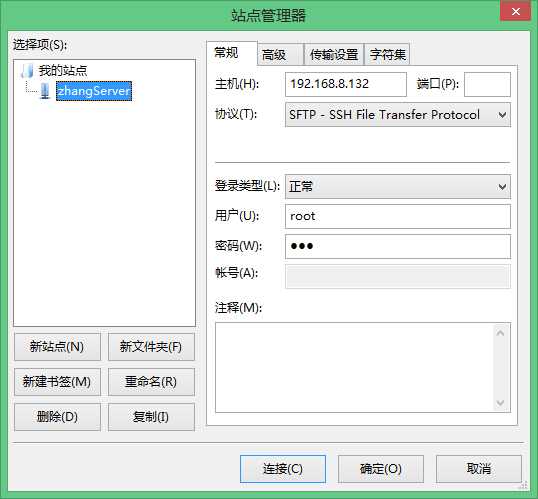Click the folder icon beside 我的站点
This screenshot has height=499, width=538.
pos(27,70)
